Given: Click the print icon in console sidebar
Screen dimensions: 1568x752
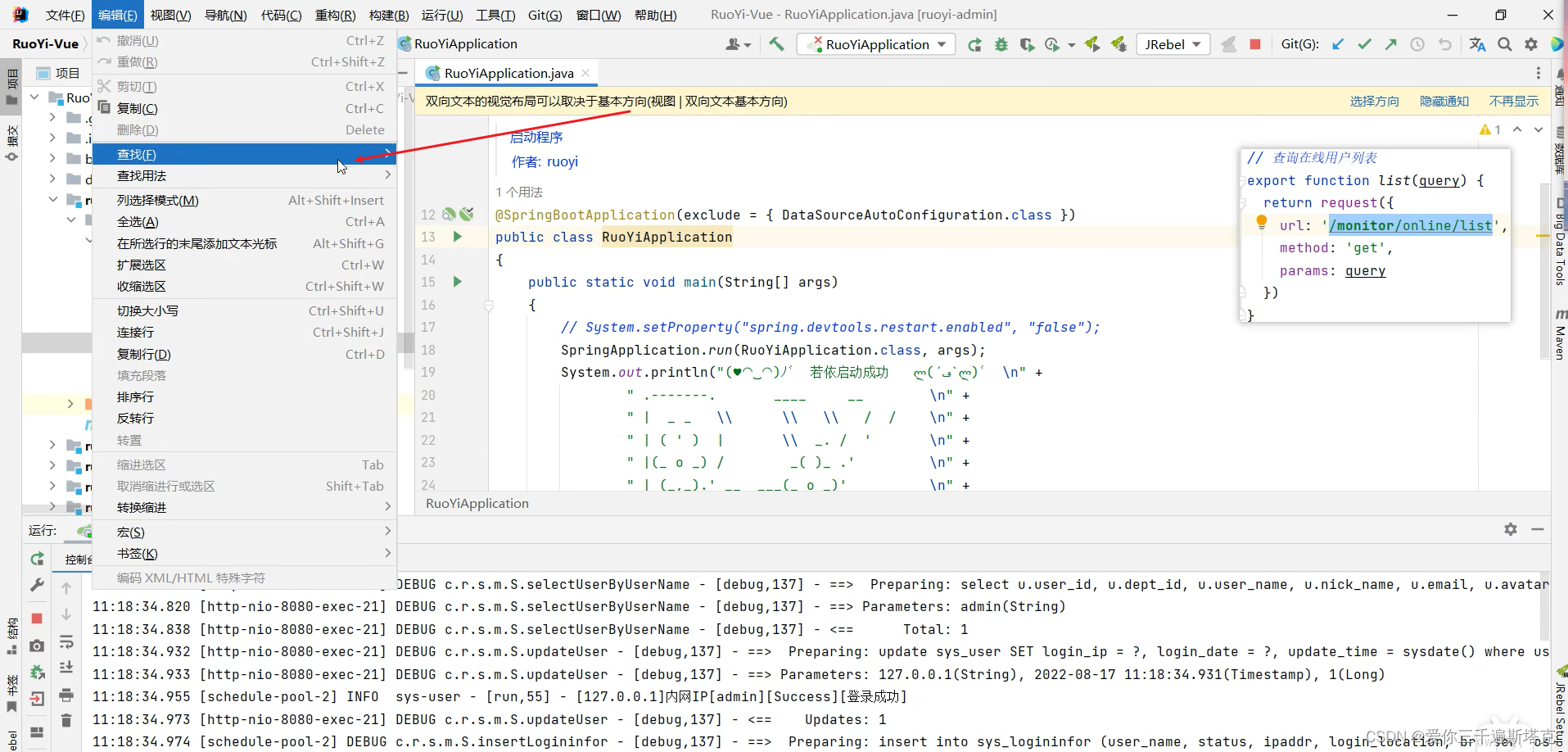Looking at the screenshot, I should click(66, 695).
